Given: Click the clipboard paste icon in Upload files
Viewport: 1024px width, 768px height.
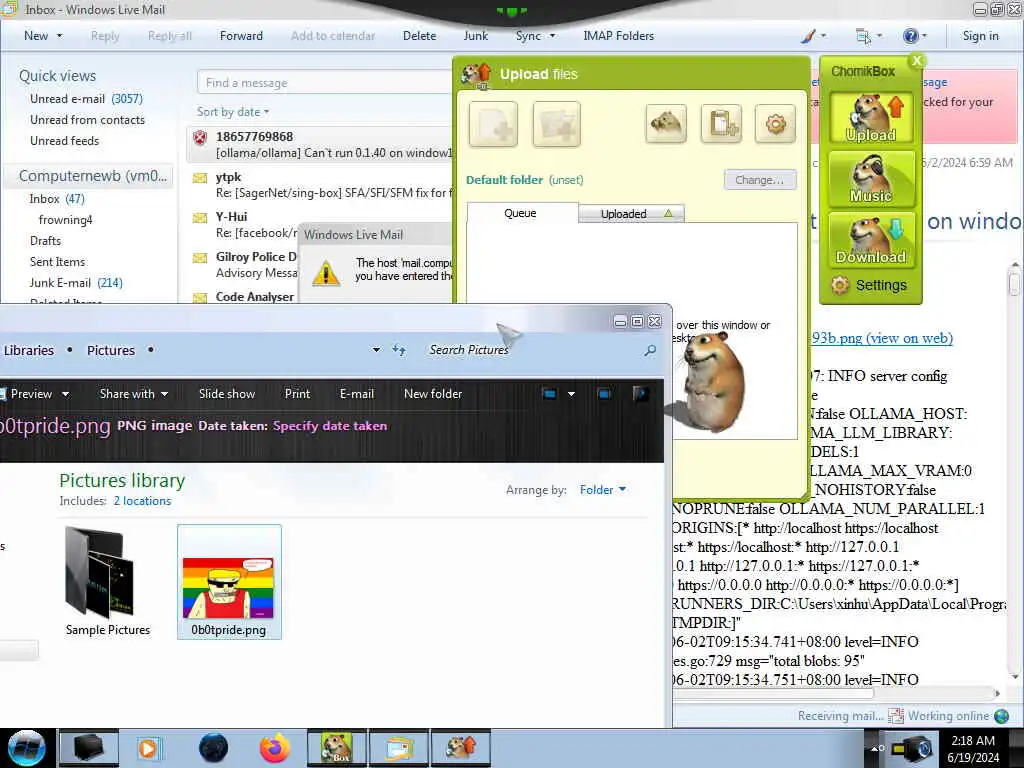Looking at the screenshot, I should pyautogui.click(x=721, y=123).
